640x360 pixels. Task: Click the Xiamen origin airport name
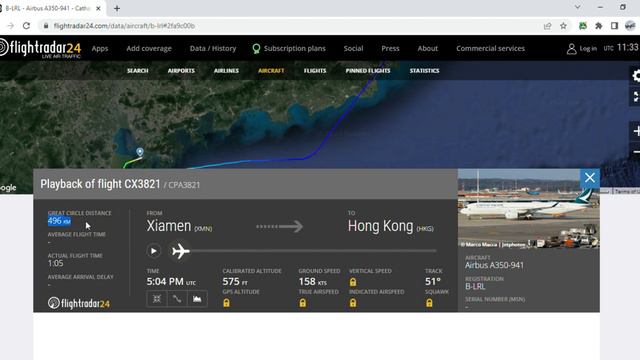click(169, 226)
